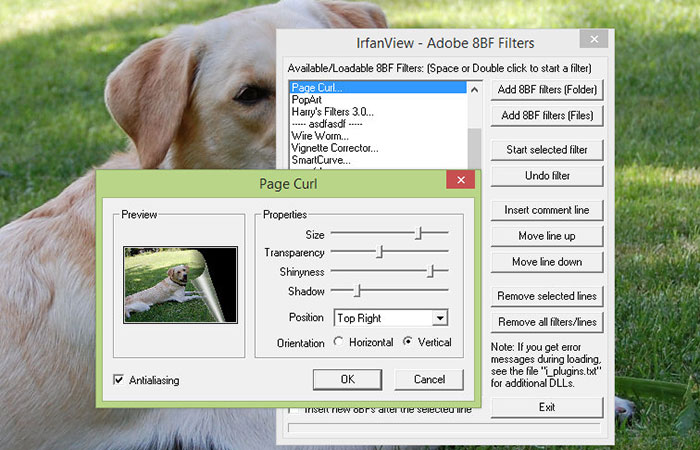Select Wire Worm... in filter list
Image resolution: width=700 pixels, height=450 pixels.
pos(378,136)
